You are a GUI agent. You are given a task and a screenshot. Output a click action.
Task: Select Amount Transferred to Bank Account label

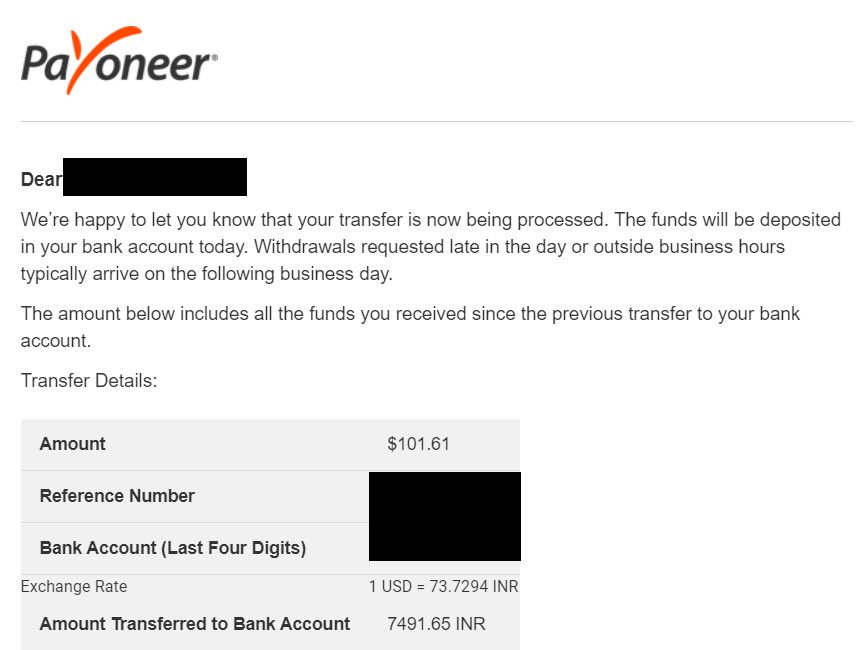195,624
